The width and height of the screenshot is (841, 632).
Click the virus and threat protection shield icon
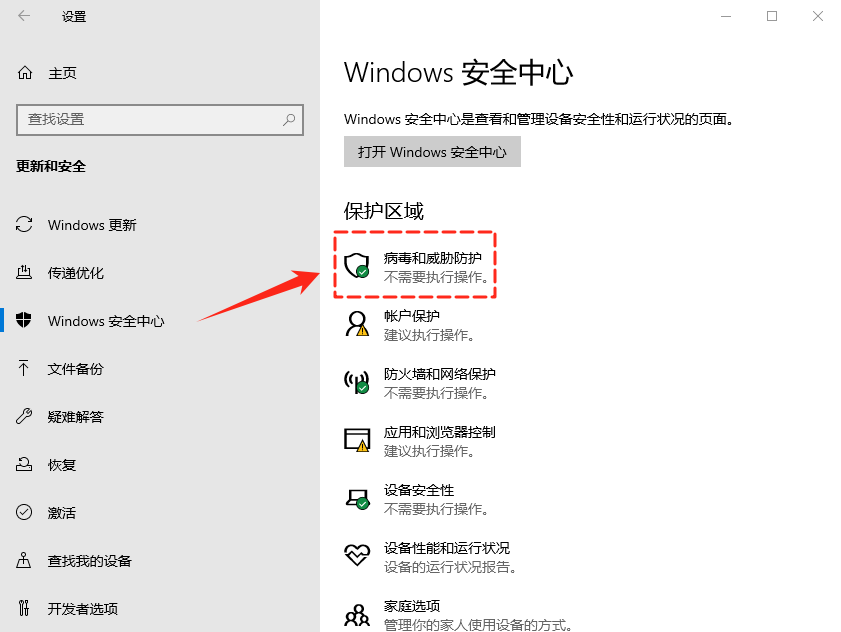pyautogui.click(x=356, y=265)
